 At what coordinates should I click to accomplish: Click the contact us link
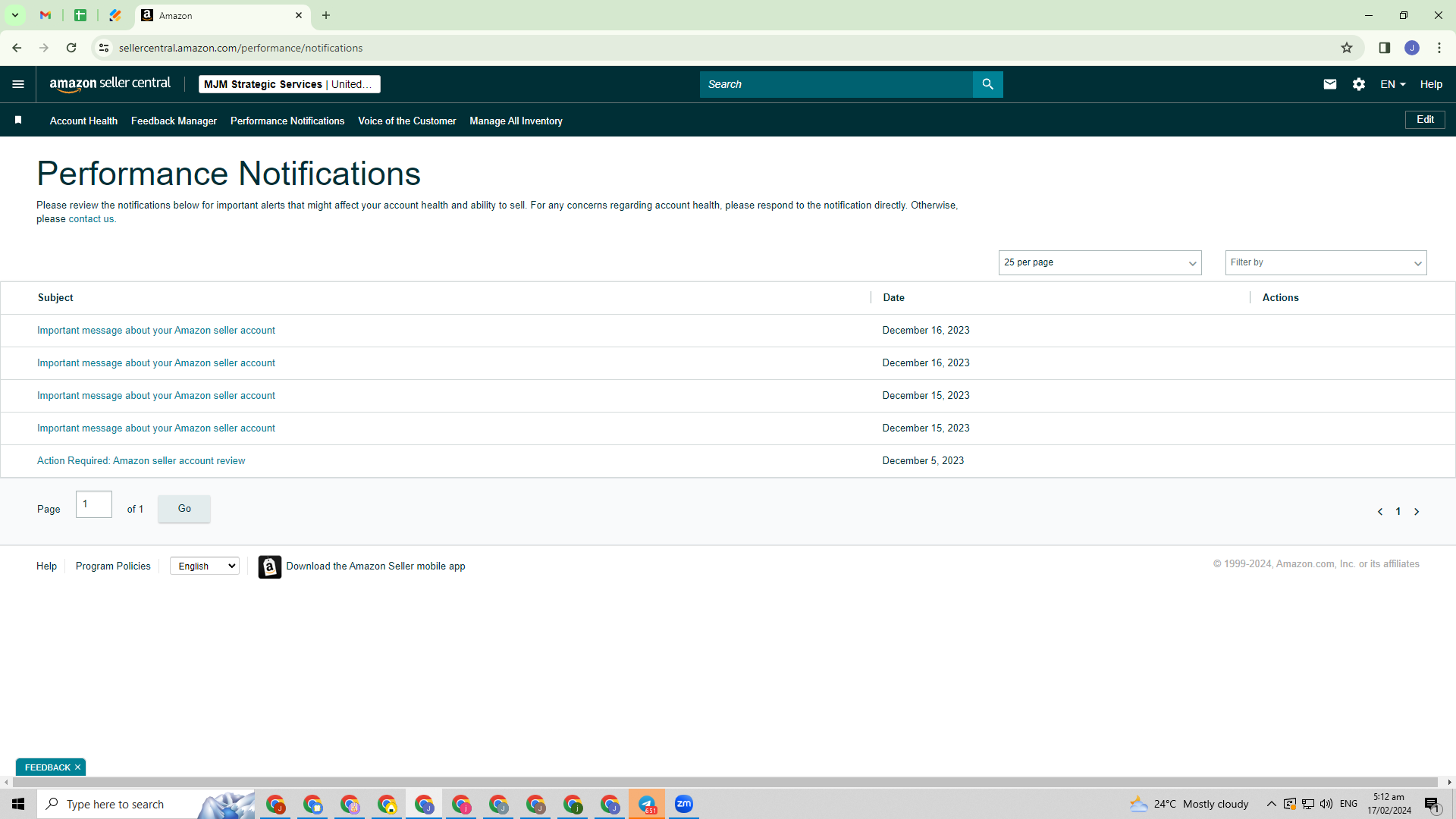pos(91,219)
